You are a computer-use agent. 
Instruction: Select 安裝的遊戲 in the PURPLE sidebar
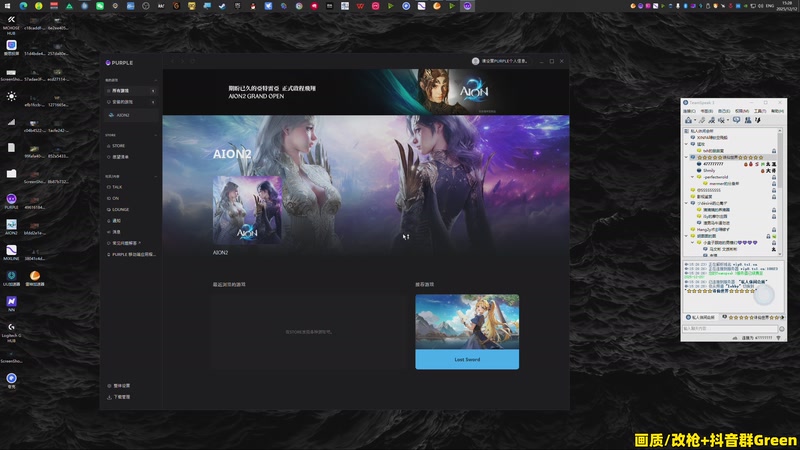pos(131,102)
